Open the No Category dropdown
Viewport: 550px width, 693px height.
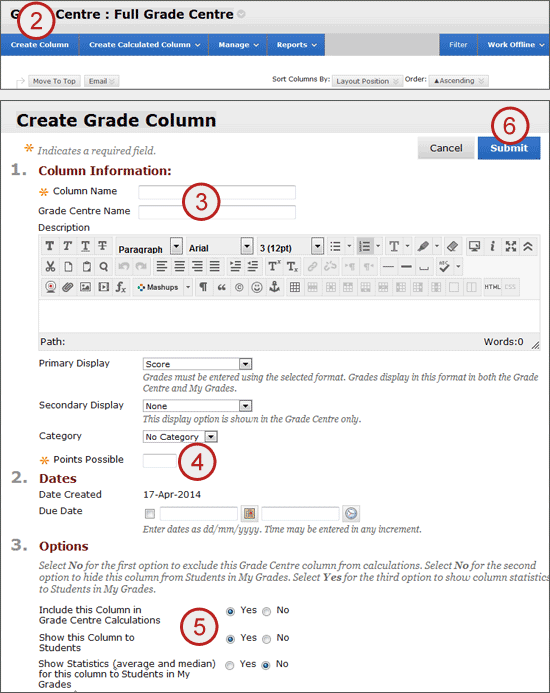click(180, 437)
